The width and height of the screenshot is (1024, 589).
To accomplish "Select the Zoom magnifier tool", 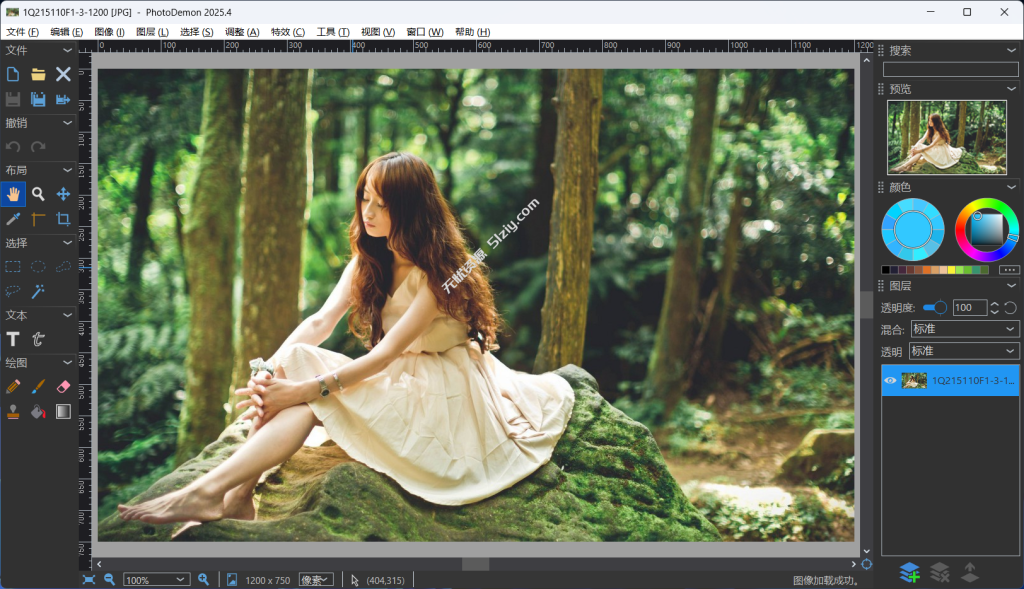I will (x=38, y=194).
